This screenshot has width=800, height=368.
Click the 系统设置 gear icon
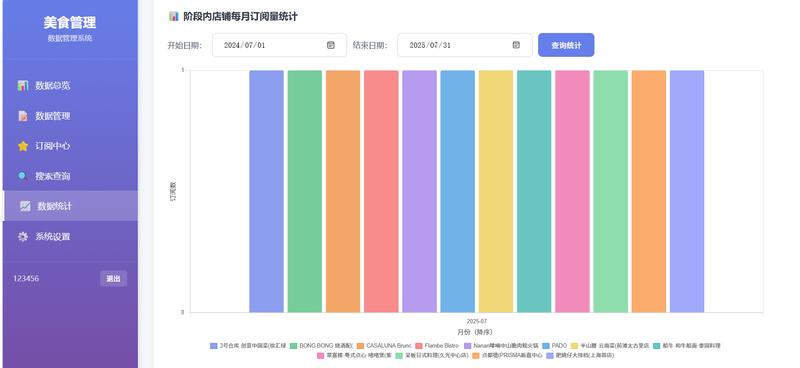click(x=23, y=236)
